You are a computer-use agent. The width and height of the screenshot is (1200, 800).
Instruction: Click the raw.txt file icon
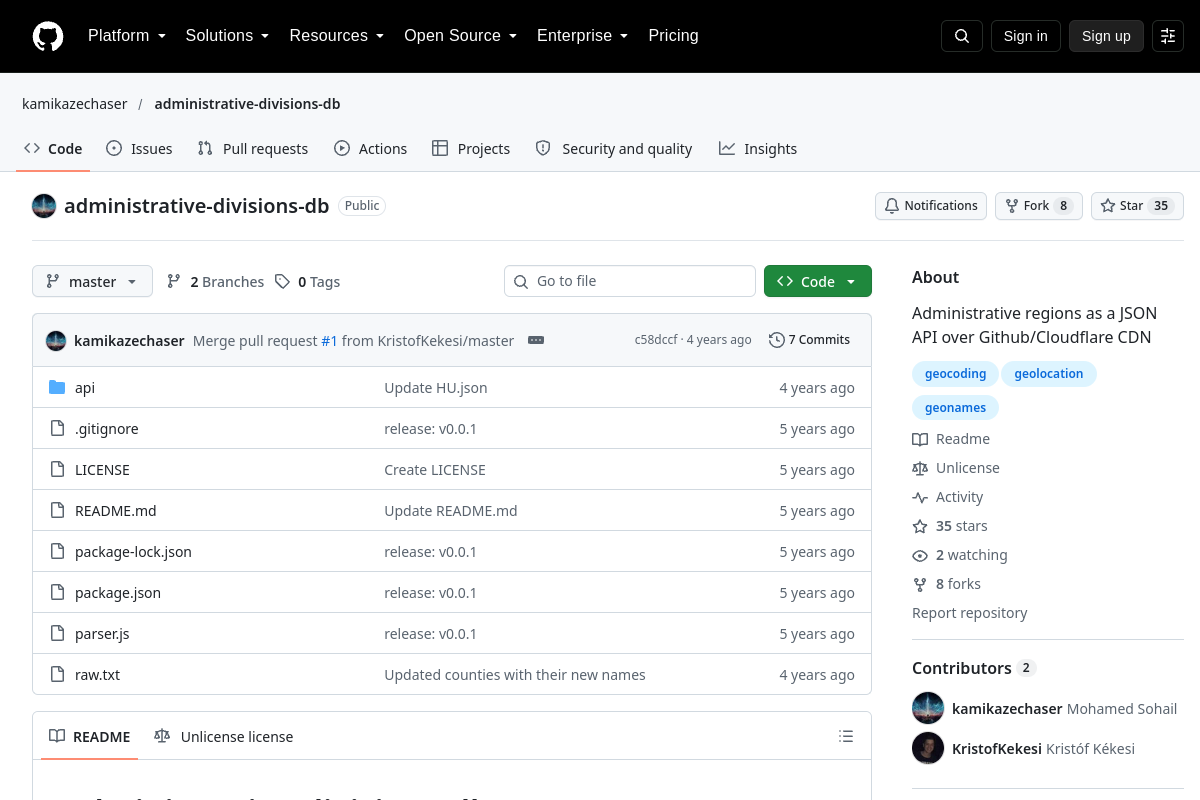57,675
